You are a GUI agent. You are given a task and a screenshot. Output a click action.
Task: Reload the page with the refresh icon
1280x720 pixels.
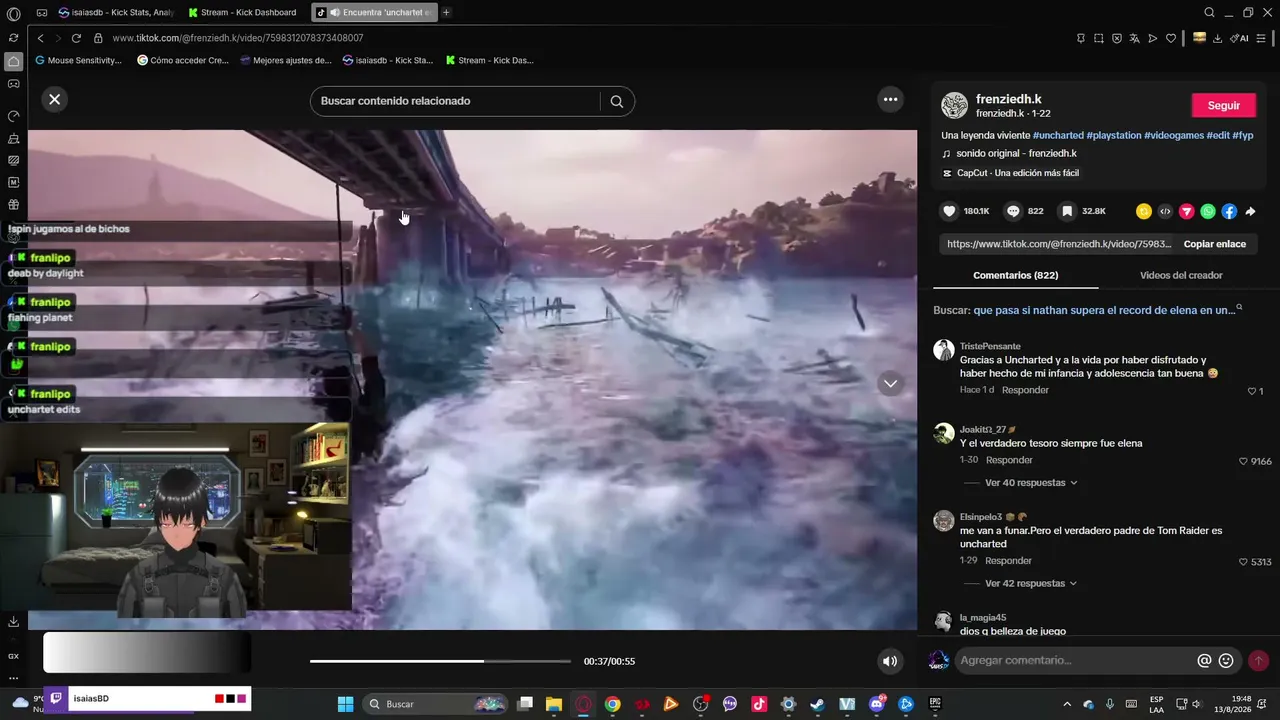pos(76,38)
